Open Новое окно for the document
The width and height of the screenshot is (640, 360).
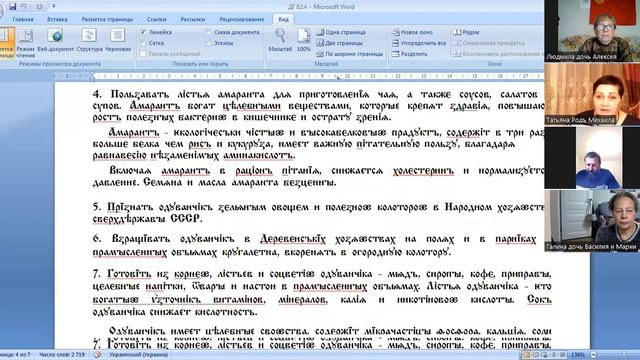pos(412,32)
